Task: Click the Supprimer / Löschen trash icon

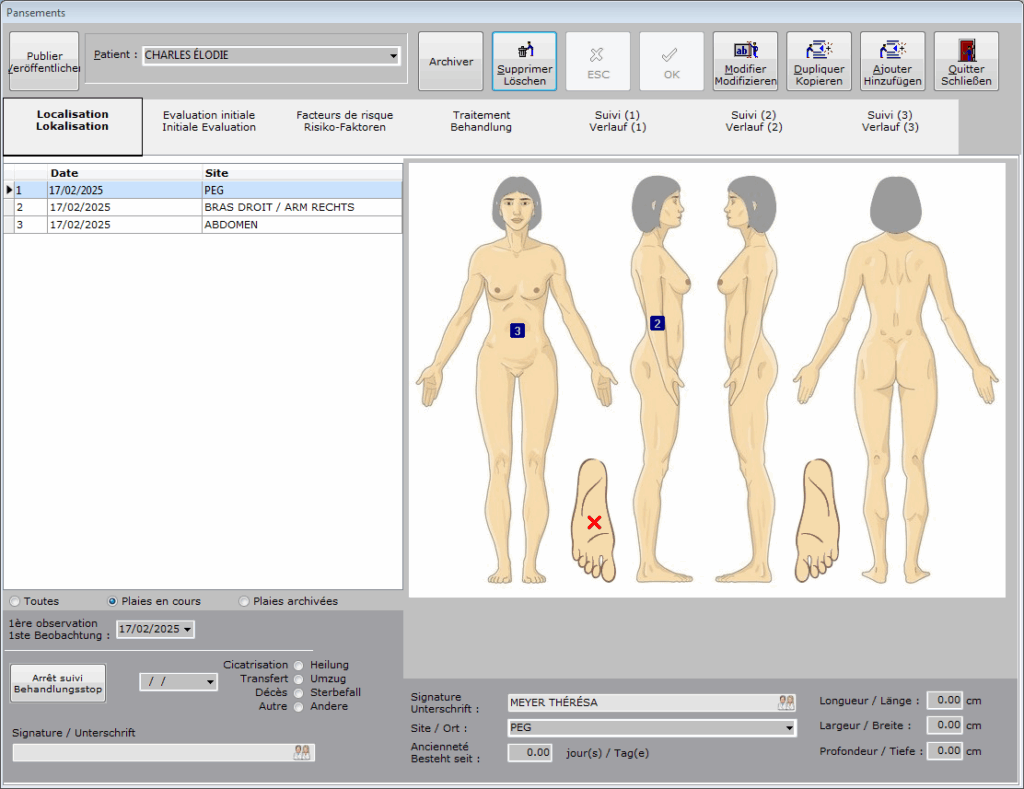Action: click(x=525, y=50)
